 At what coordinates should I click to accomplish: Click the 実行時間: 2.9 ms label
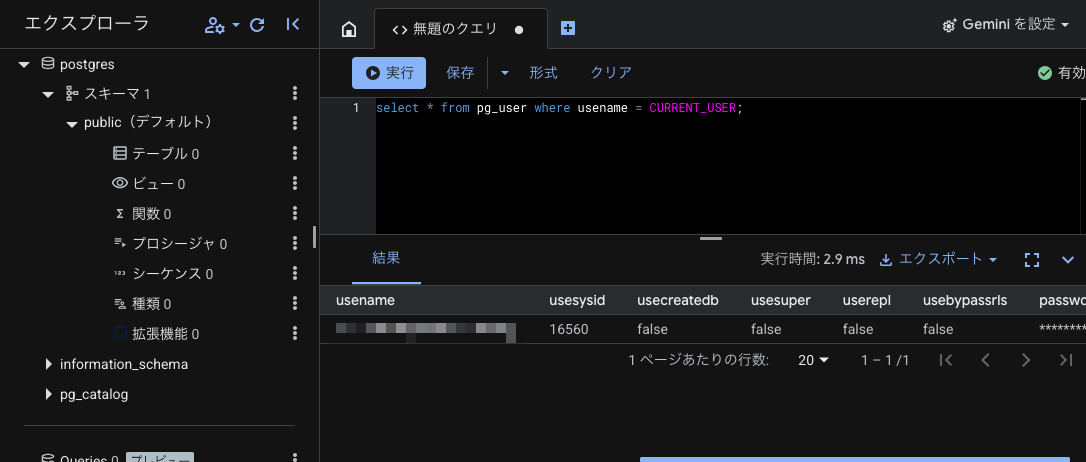click(812, 259)
